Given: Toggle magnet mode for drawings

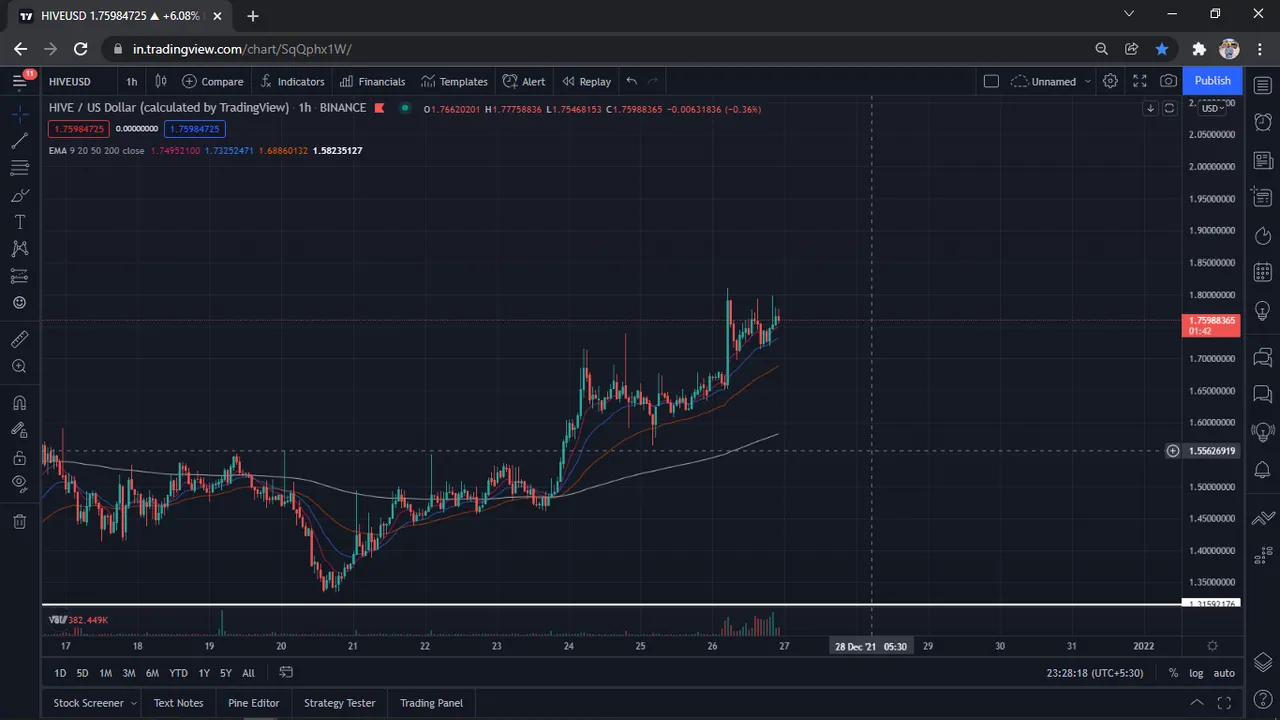Looking at the screenshot, I should click(x=19, y=404).
